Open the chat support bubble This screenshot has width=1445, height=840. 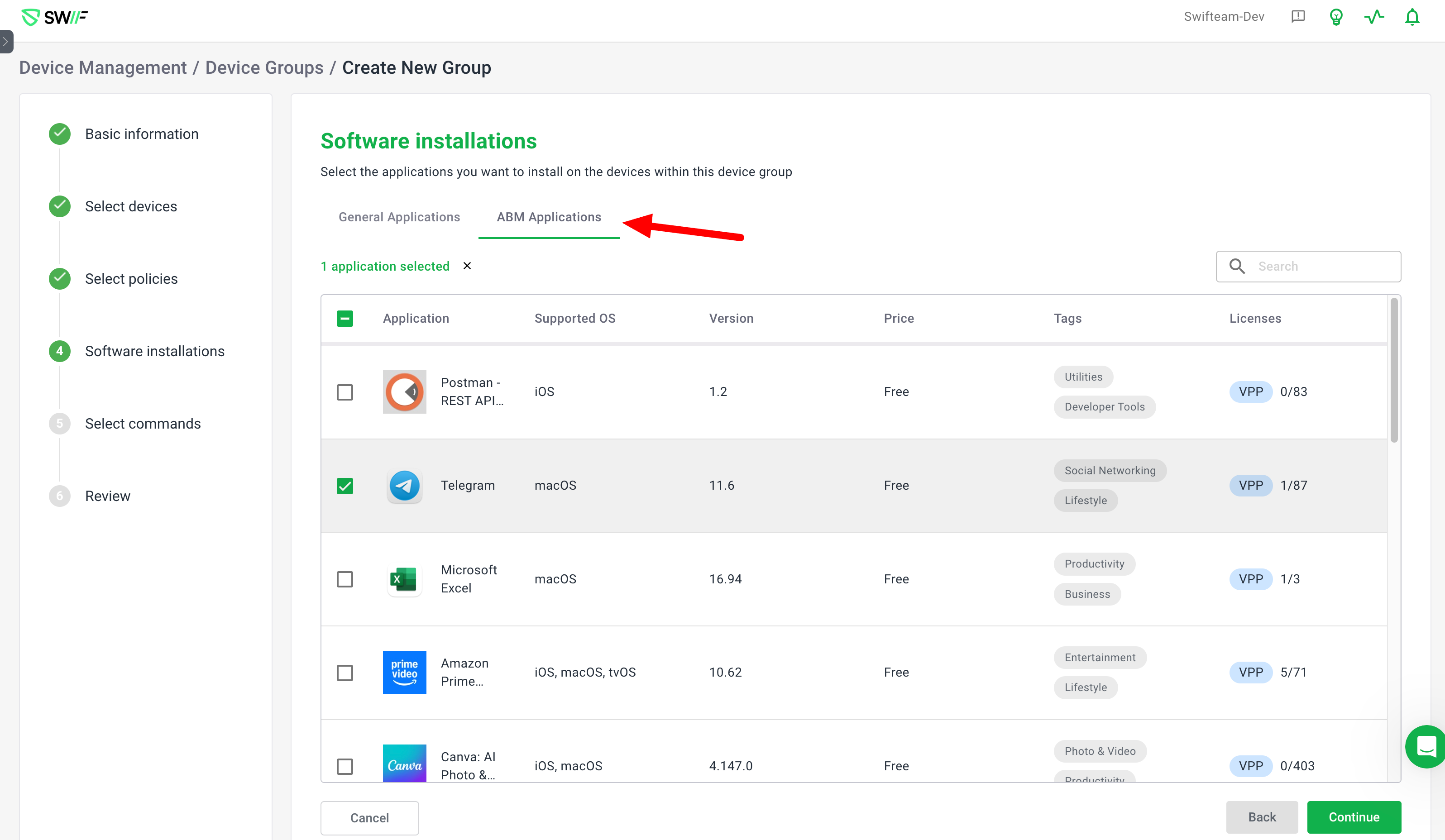[x=1426, y=746]
